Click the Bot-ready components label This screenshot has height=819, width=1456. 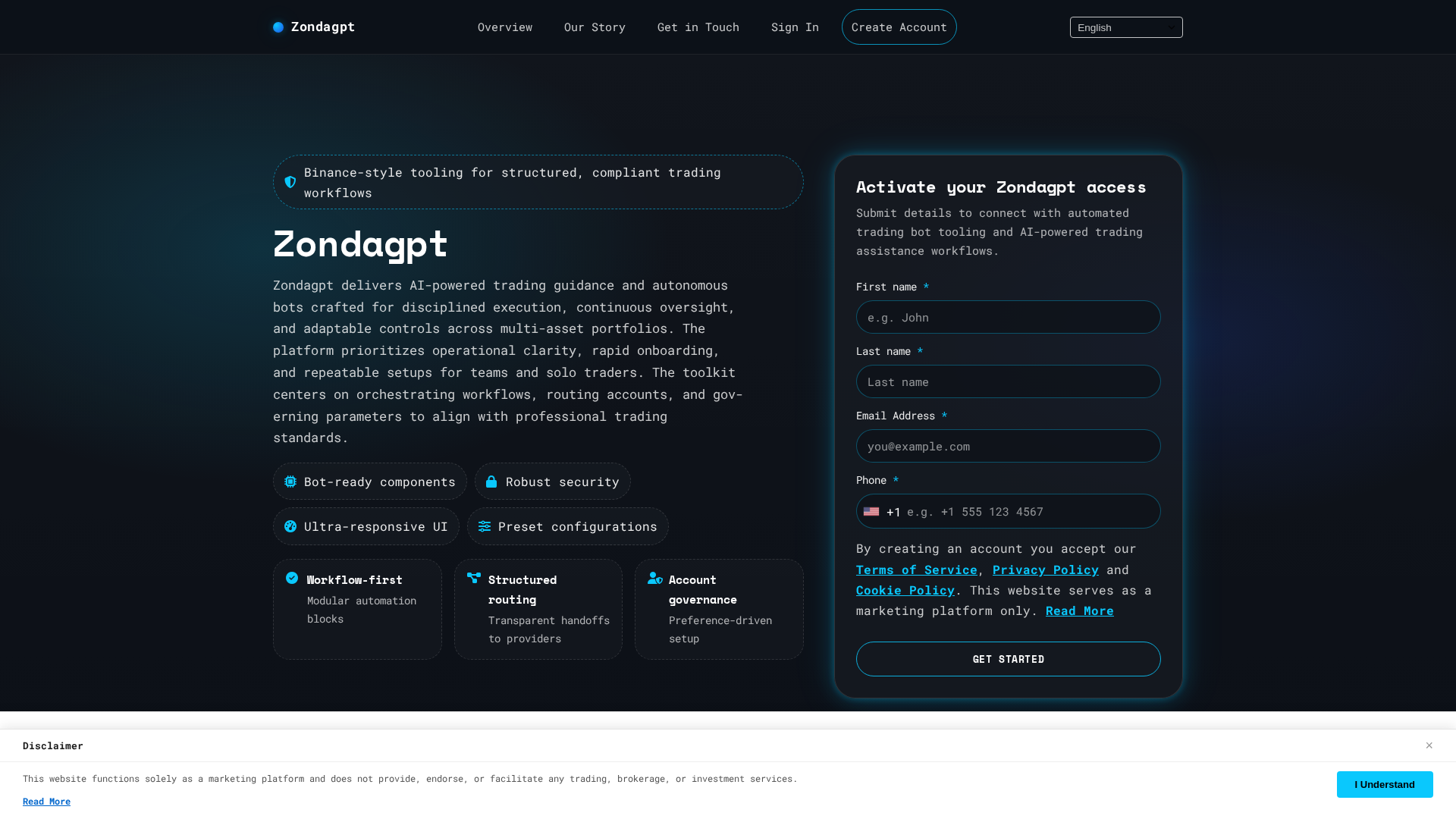coord(380,482)
